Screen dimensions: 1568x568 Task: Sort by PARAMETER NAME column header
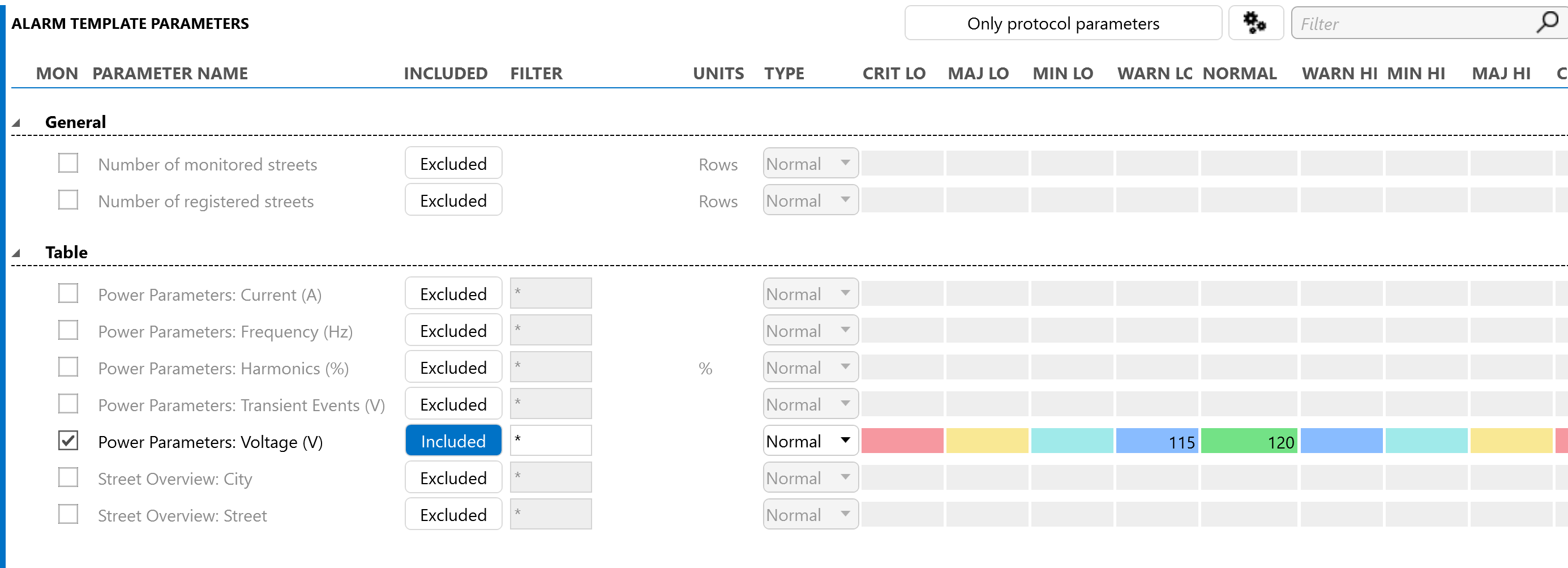[170, 74]
